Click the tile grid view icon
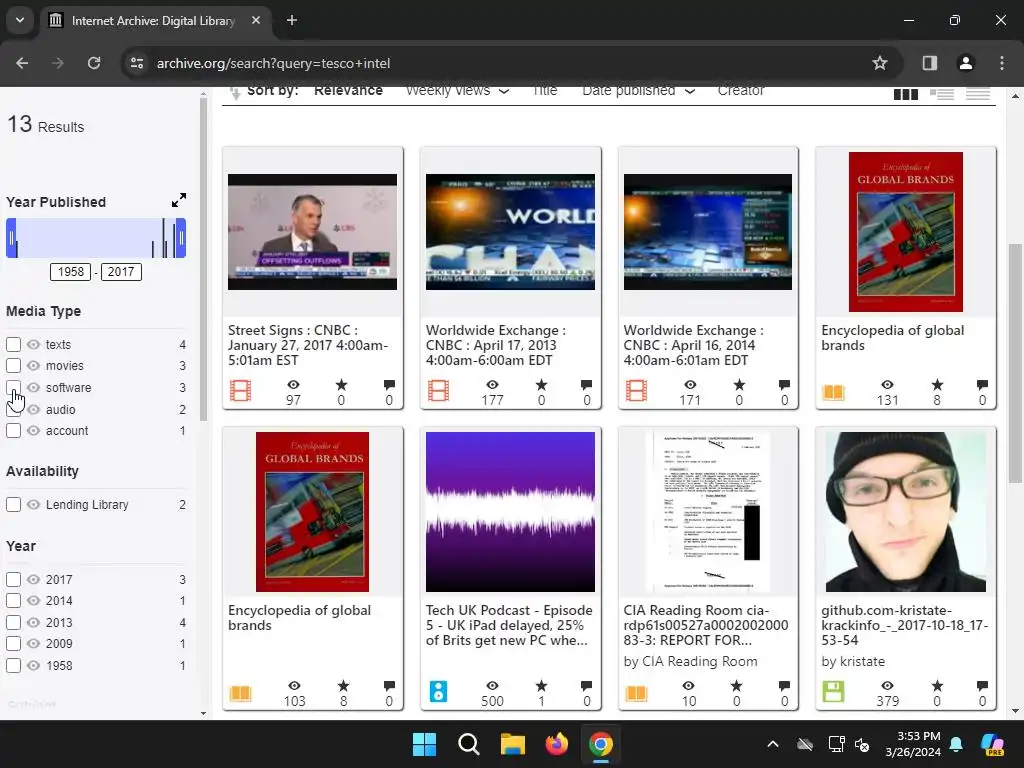1024x768 pixels. point(906,95)
